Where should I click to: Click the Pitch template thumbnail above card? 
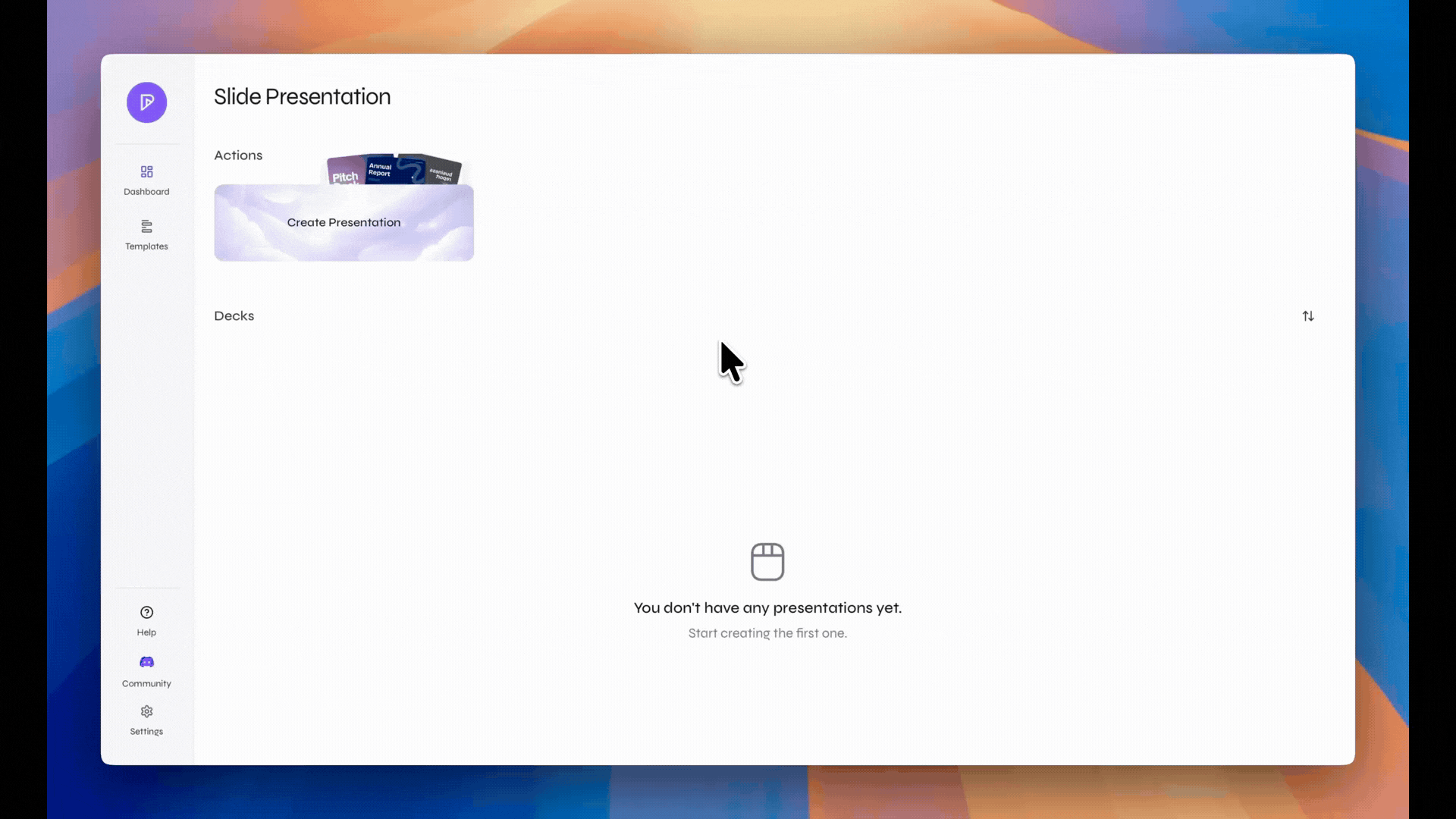pyautogui.click(x=345, y=171)
